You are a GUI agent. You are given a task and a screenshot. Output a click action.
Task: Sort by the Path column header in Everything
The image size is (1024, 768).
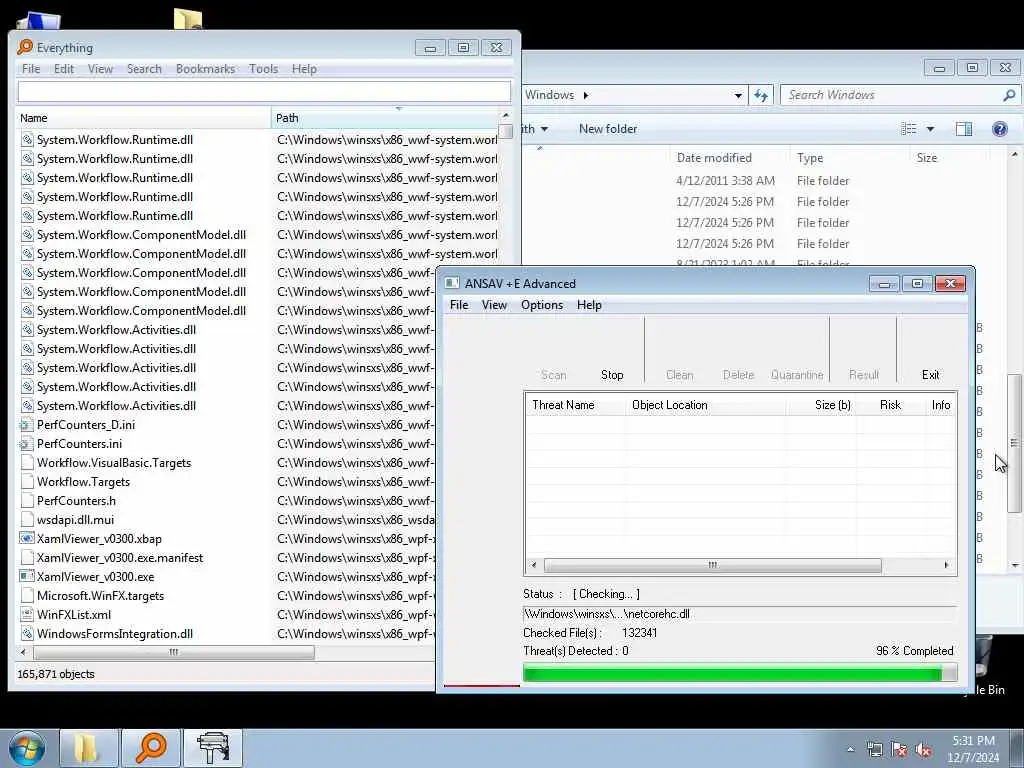(x=385, y=118)
